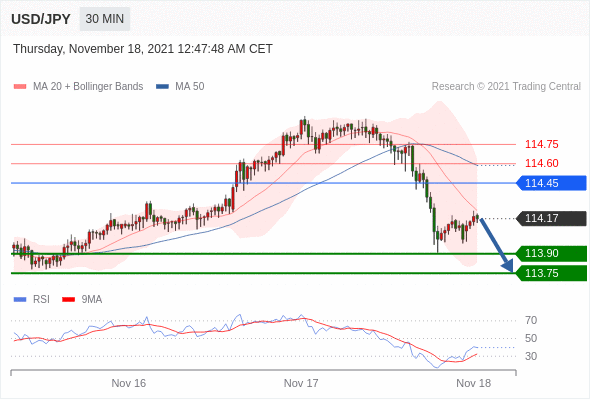Image resolution: width=590 pixels, height=400 pixels.
Task: Click the chart timestamp Thursday, November 18, 2021
Action: pyautogui.click(x=143, y=49)
